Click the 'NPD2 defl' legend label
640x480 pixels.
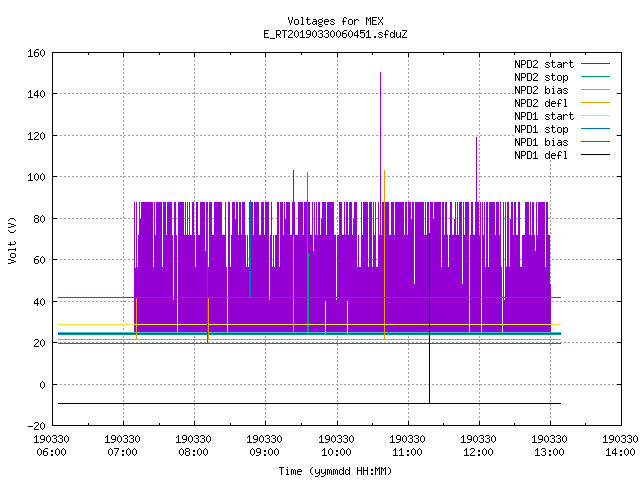541,103
